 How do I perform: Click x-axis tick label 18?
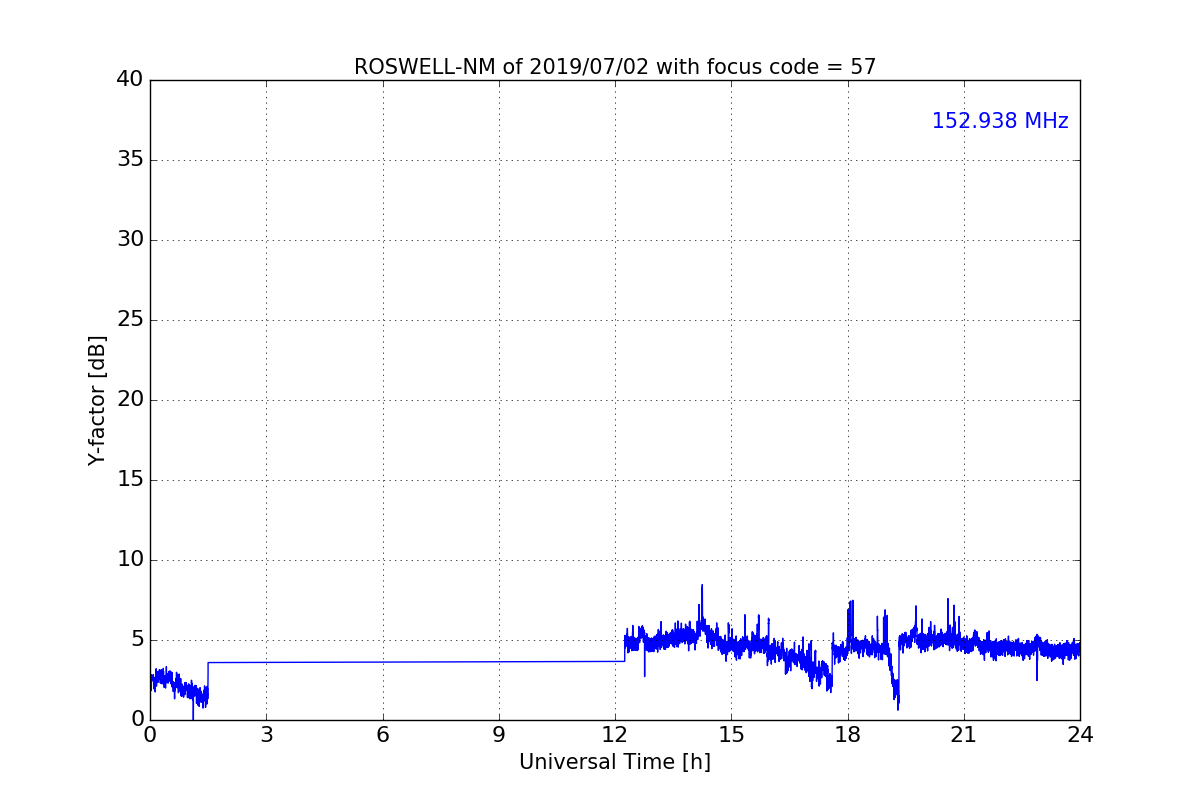tap(848, 735)
